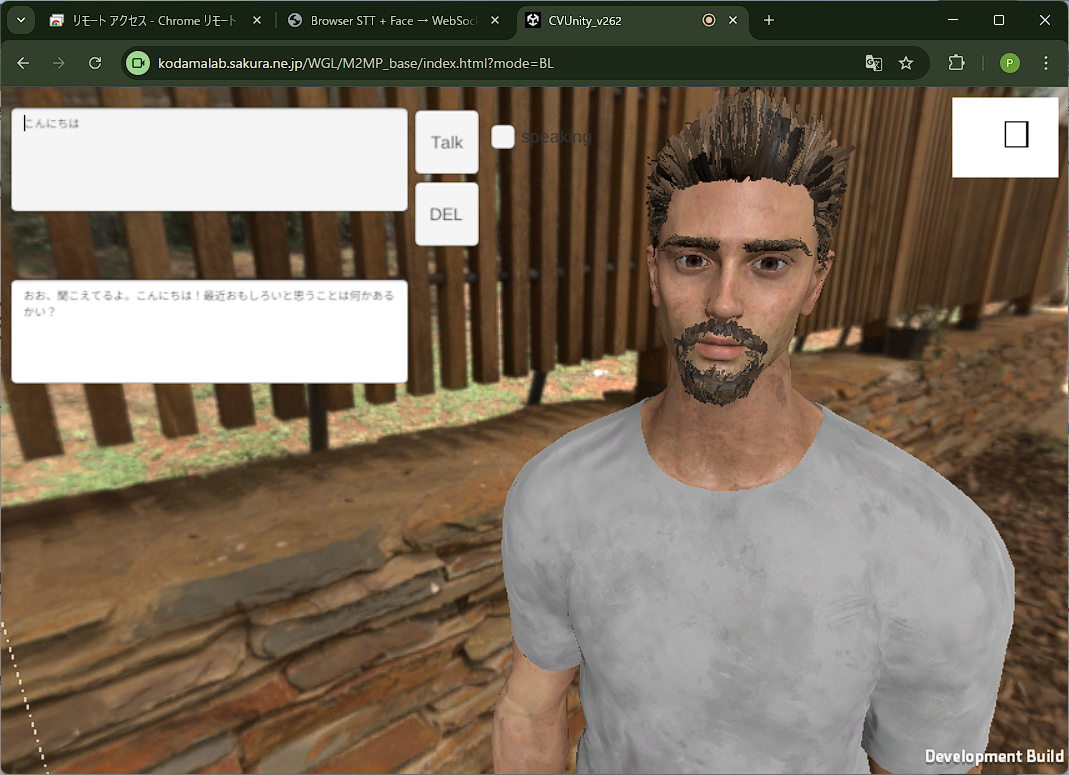
Task: Open a new tab with plus
Action: coord(769,20)
